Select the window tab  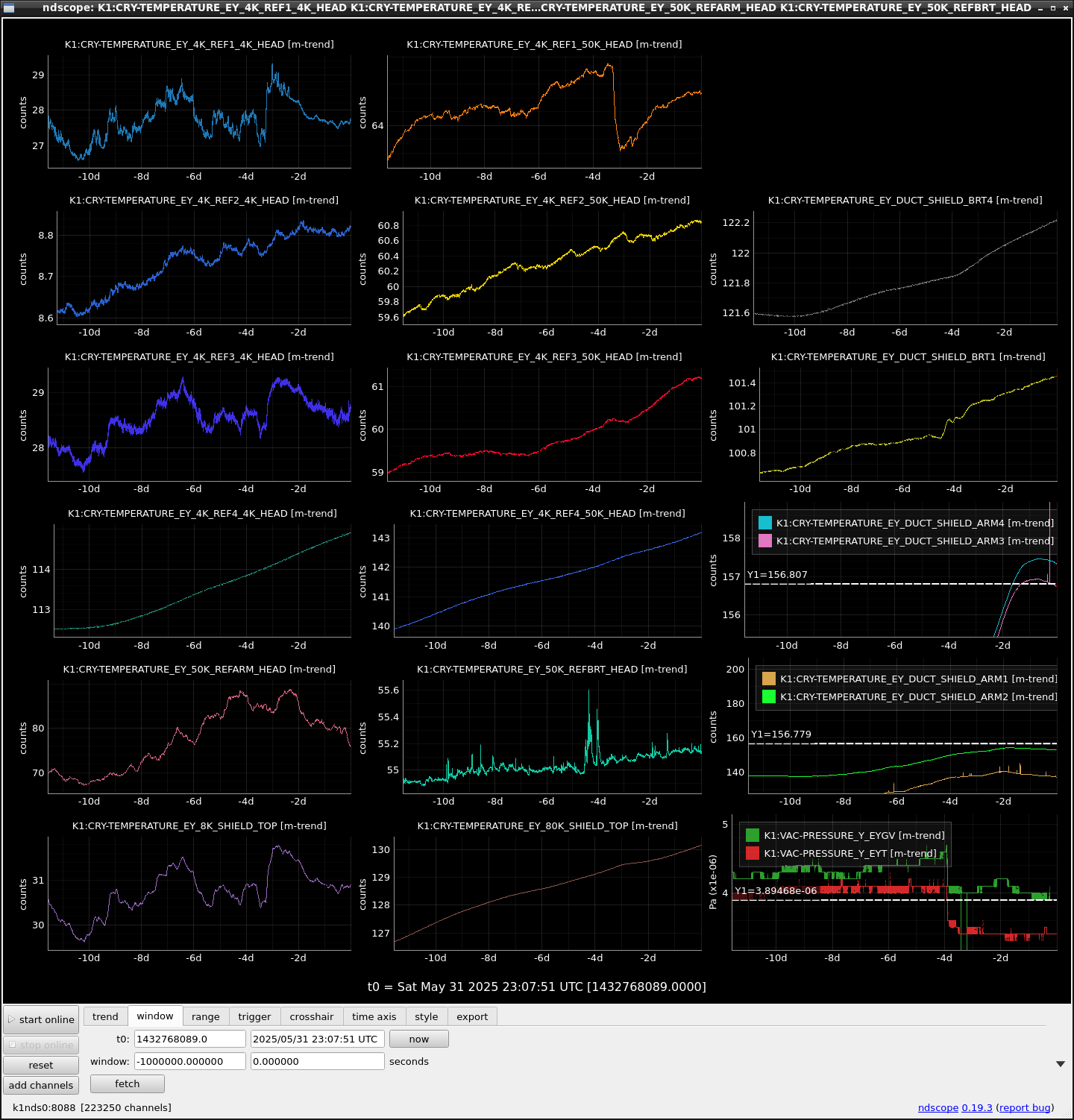point(155,1016)
